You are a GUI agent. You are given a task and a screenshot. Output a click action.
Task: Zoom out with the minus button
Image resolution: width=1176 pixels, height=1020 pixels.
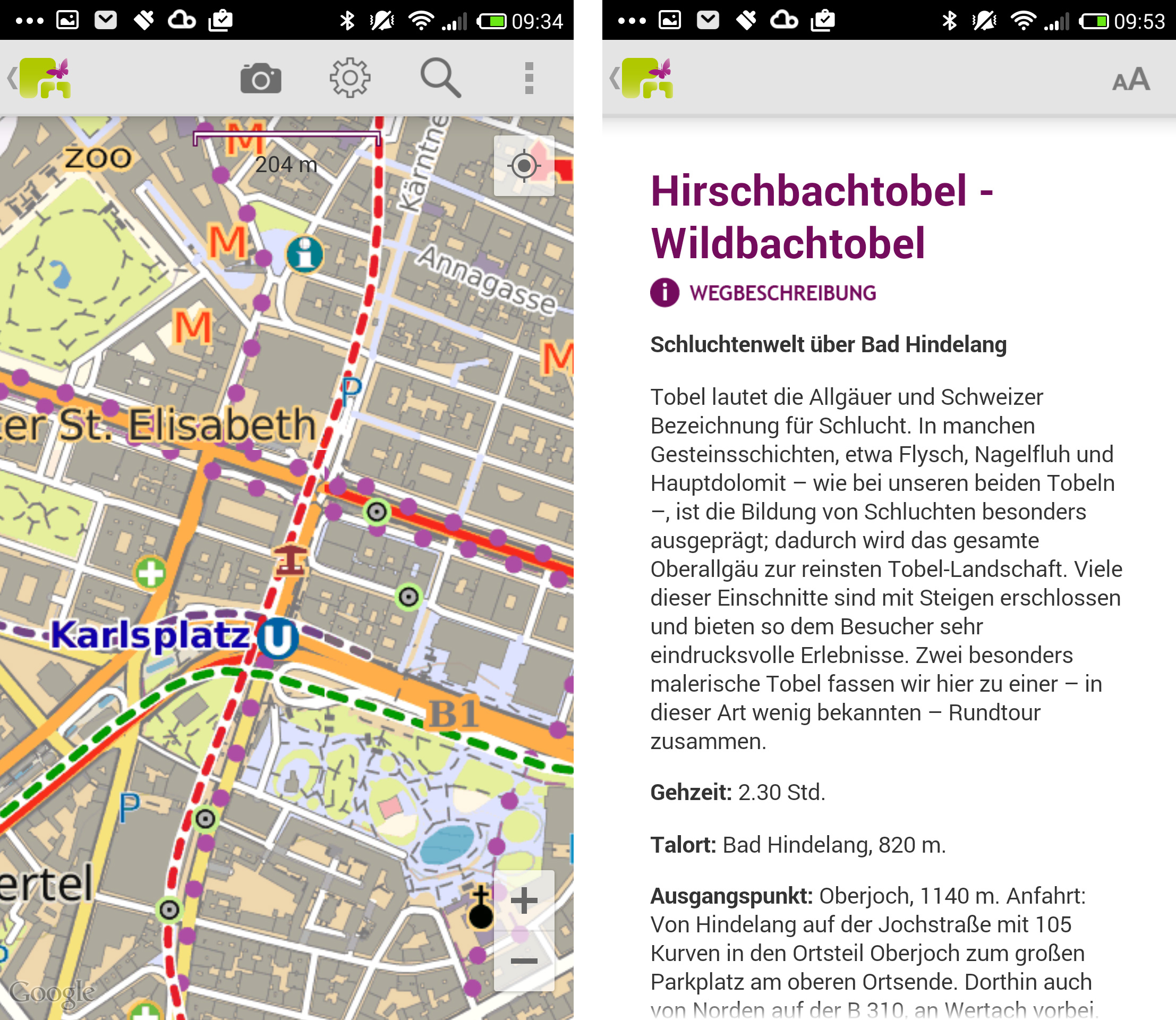tap(524, 962)
